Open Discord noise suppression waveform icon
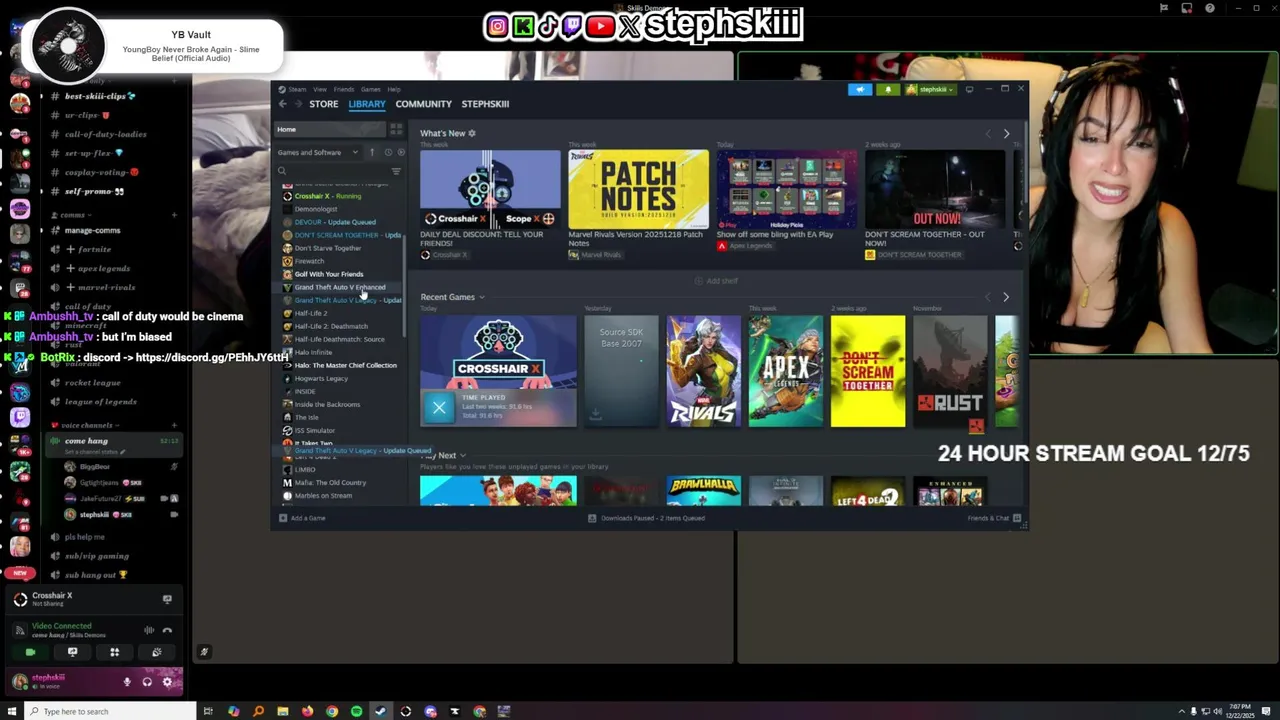The image size is (1280, 720). [x=149, y=630]
